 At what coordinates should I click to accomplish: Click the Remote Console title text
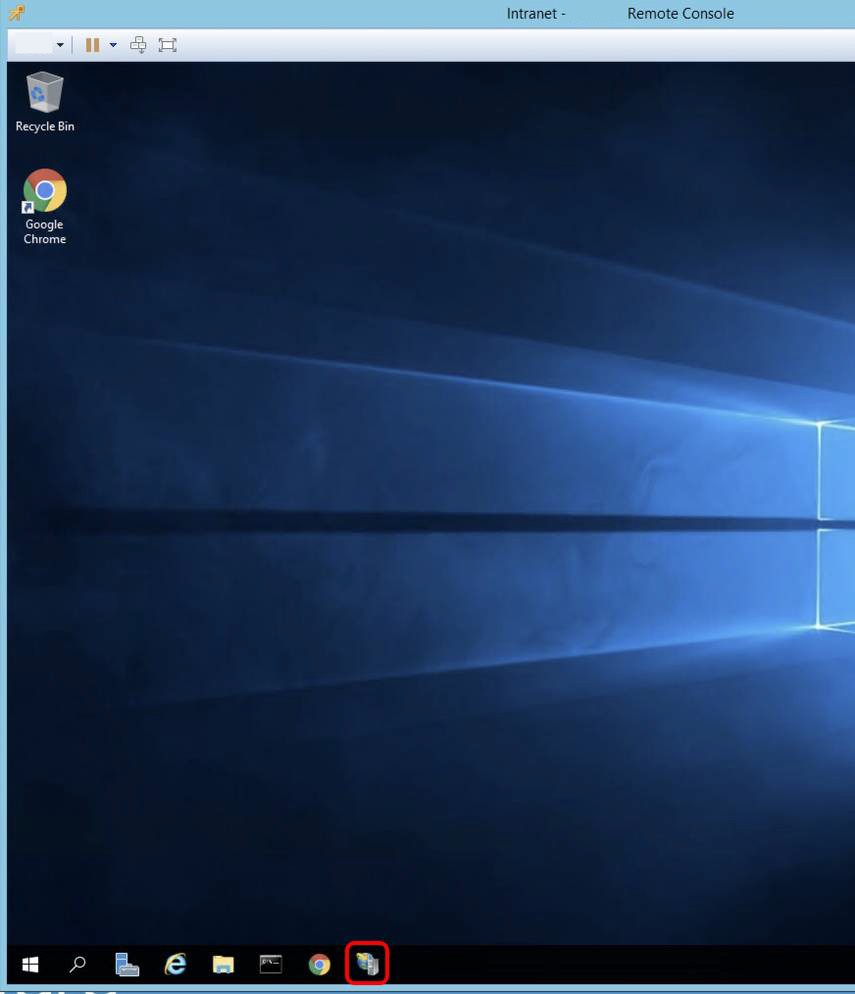click(680, 13)
